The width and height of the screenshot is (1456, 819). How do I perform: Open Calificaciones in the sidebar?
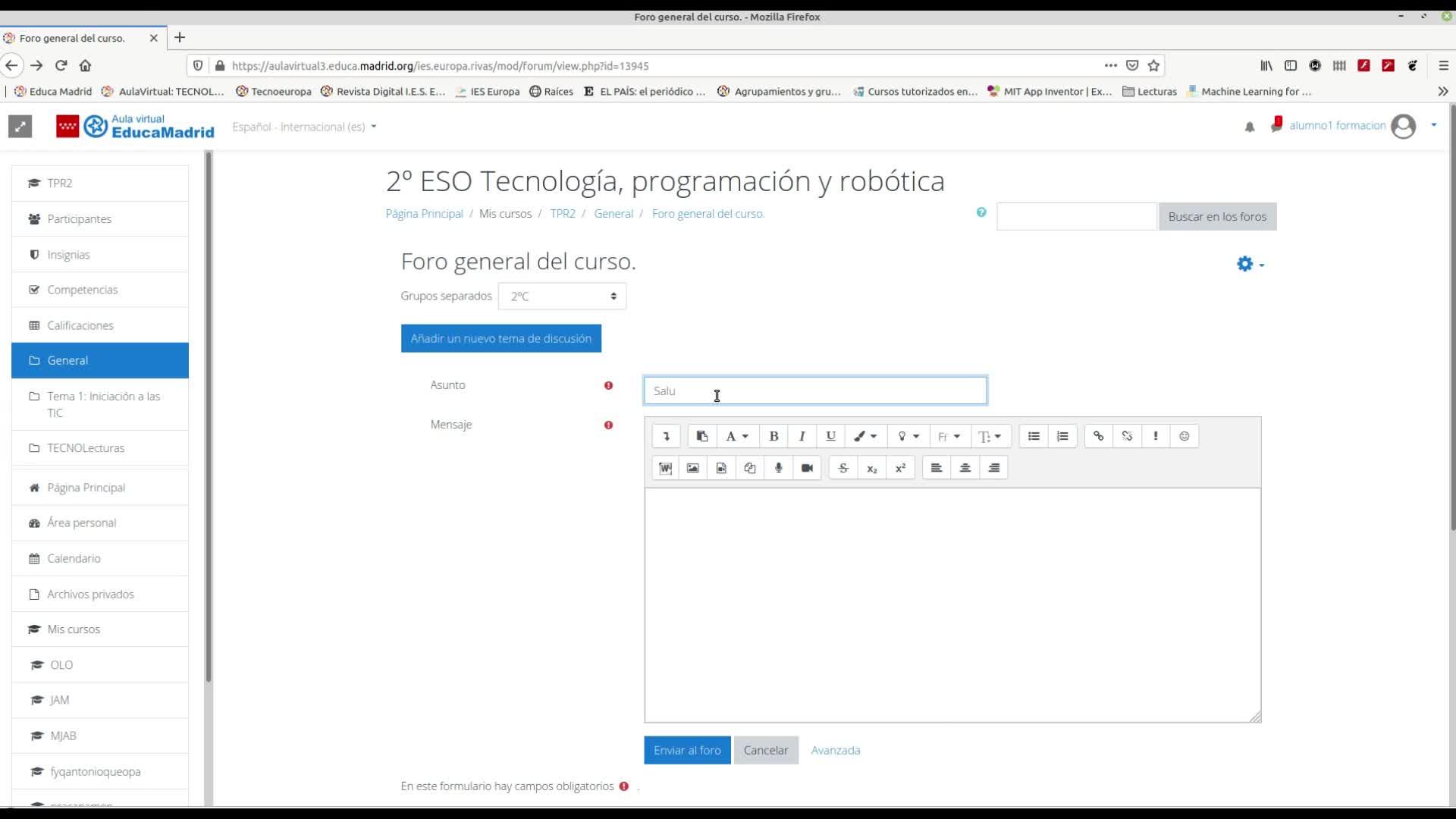(80, 325)
